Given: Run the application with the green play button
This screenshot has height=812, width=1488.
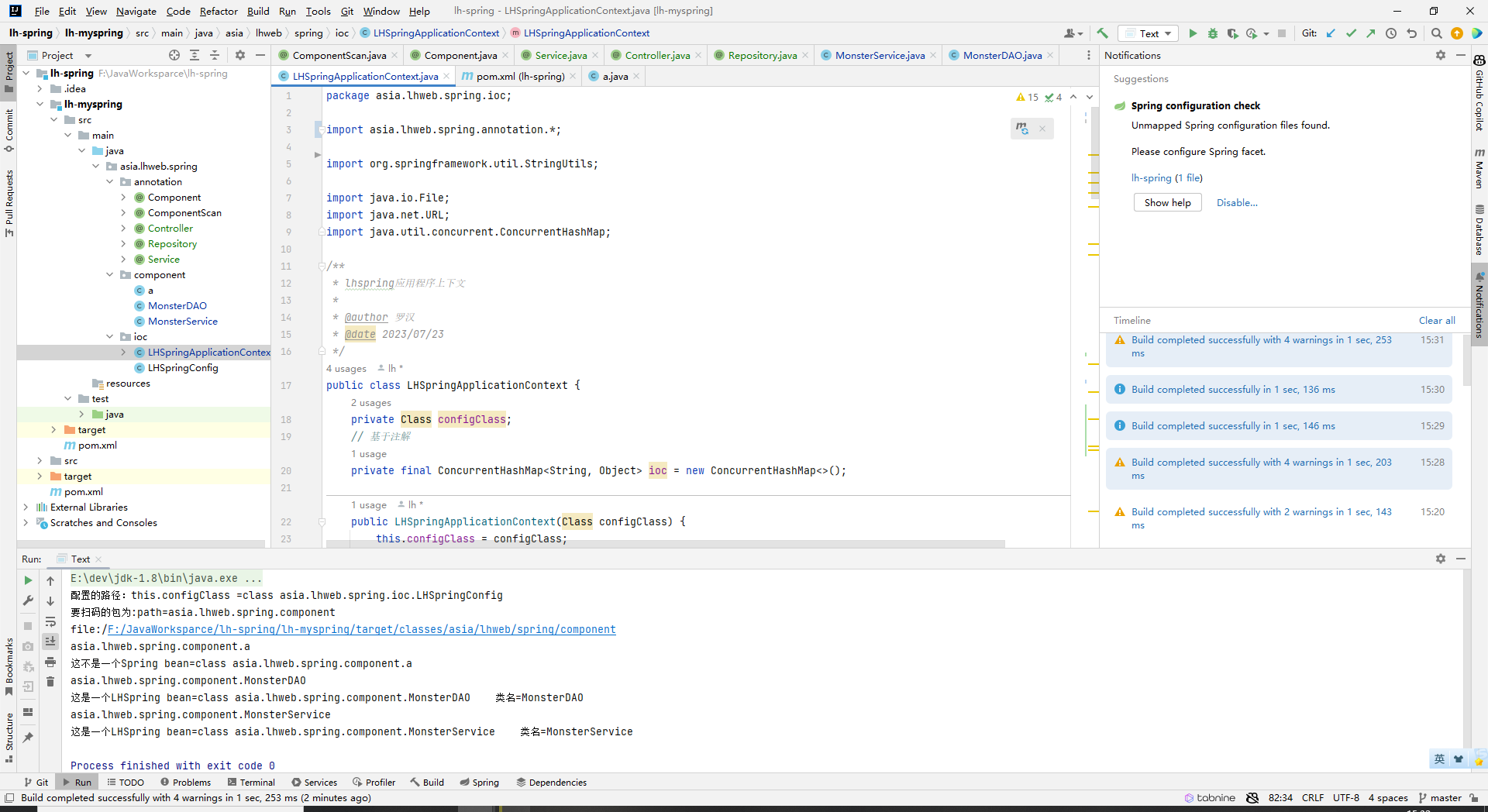Looking at the screenshot, I should pyautogui.click(x=1193, y=33).
